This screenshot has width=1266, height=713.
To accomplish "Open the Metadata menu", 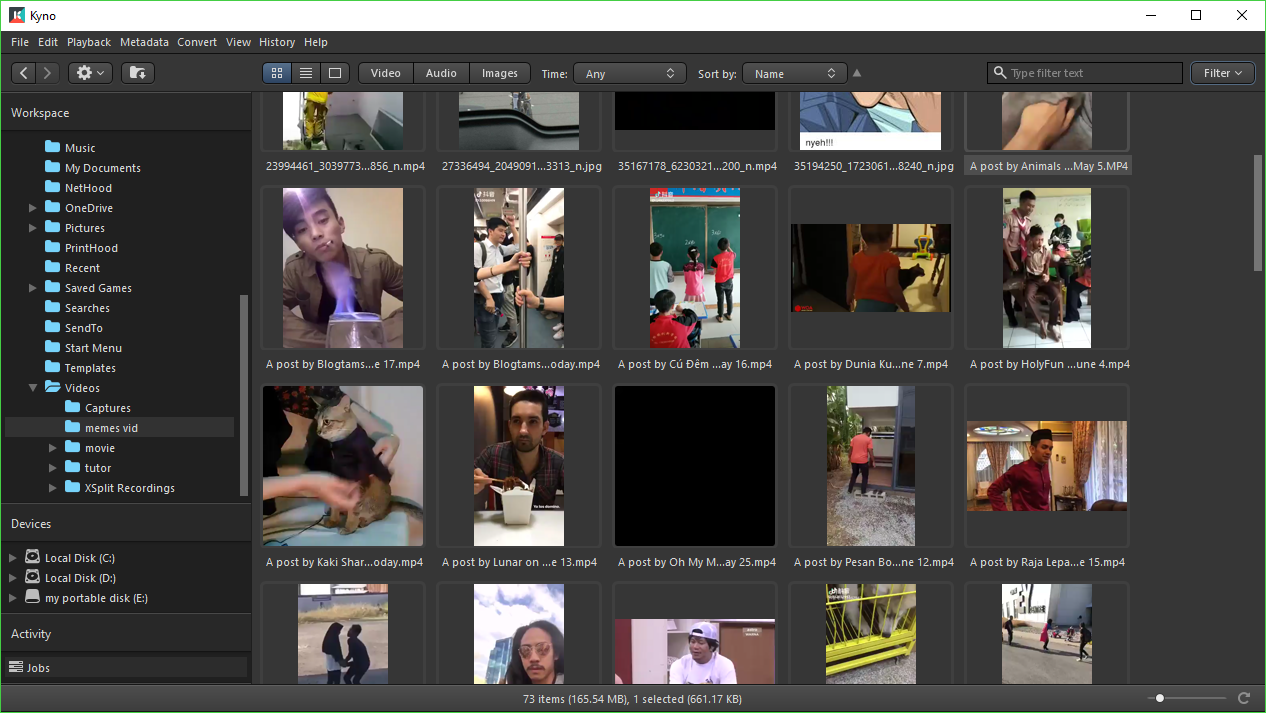I will pos(144,42).
